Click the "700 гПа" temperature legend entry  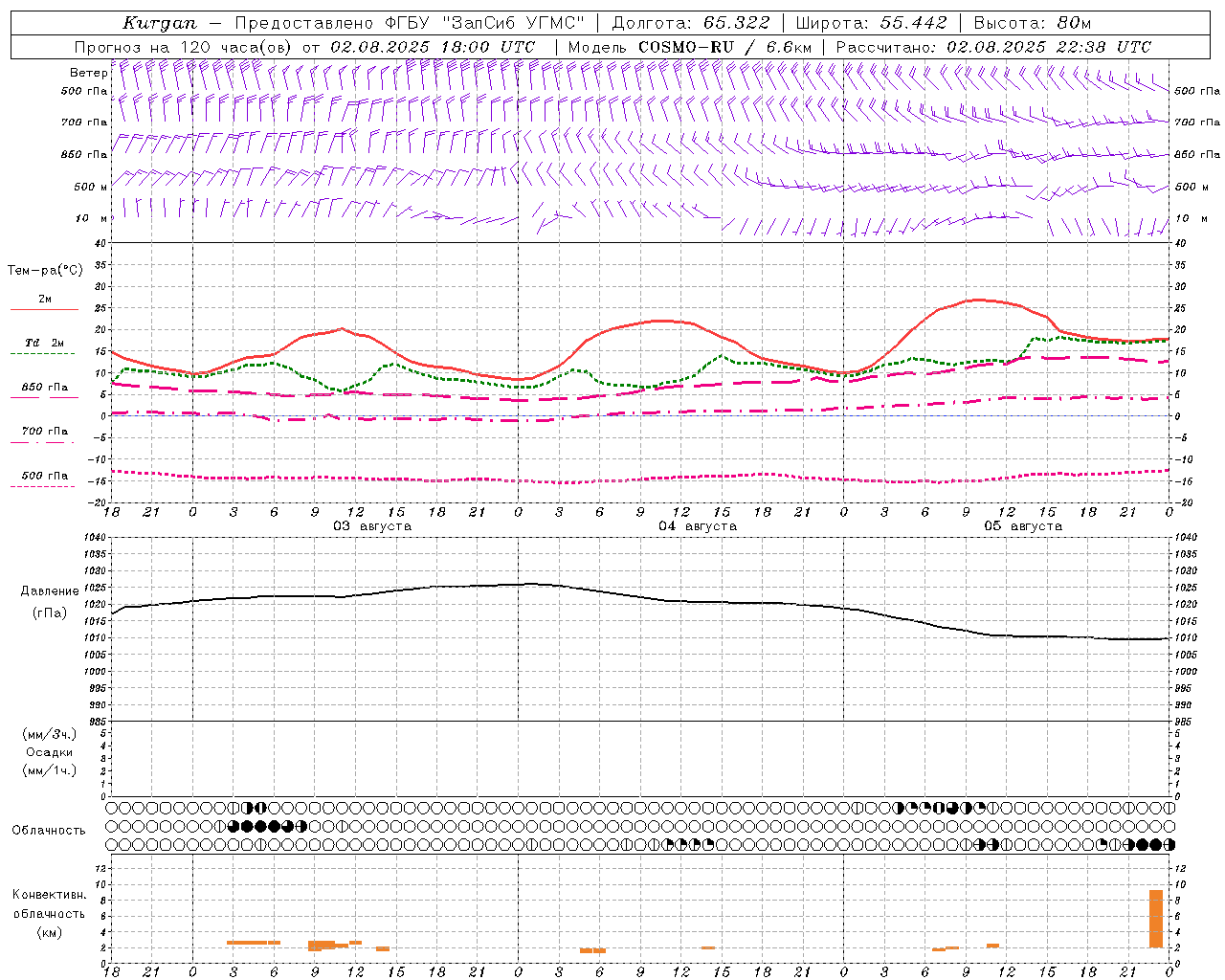click(44, 432)
